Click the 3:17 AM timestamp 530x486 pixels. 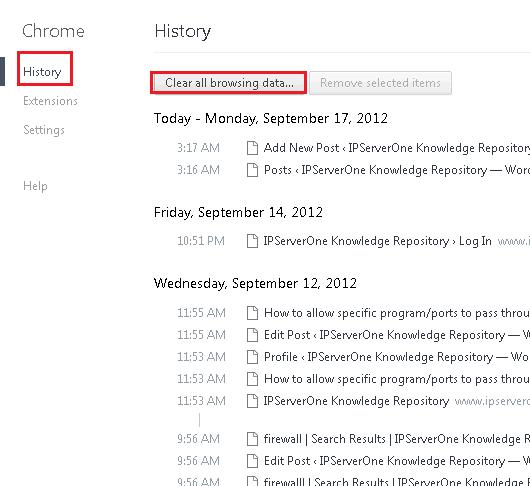[198, 148]
